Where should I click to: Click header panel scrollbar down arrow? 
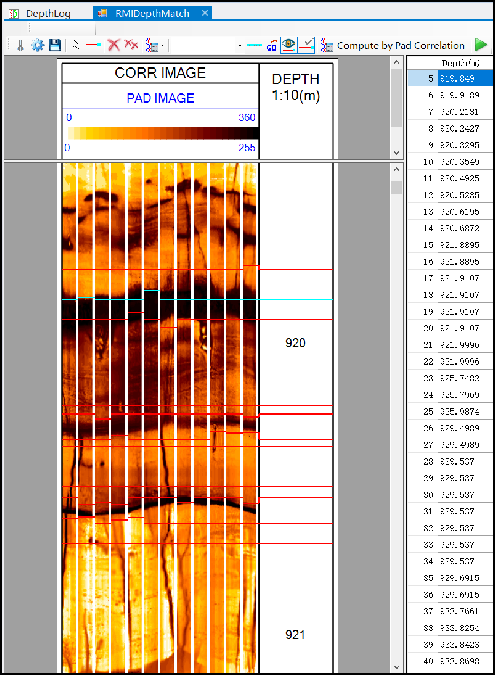click(396, 153)
